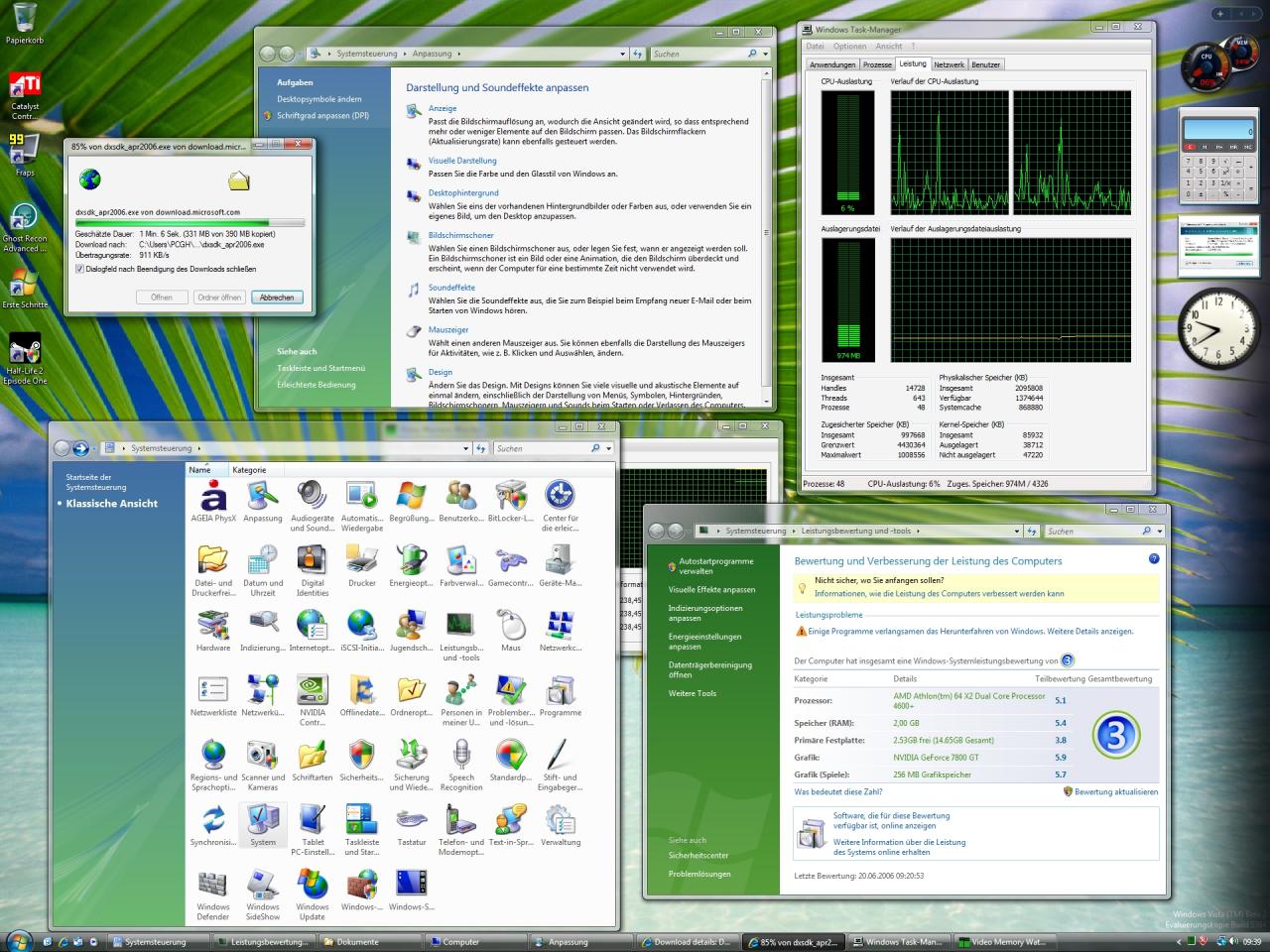Expand address bar dropdown in Leistungsbewertung window
This screenshot has height=952, width=1270.
click(x=1017, y=531)
